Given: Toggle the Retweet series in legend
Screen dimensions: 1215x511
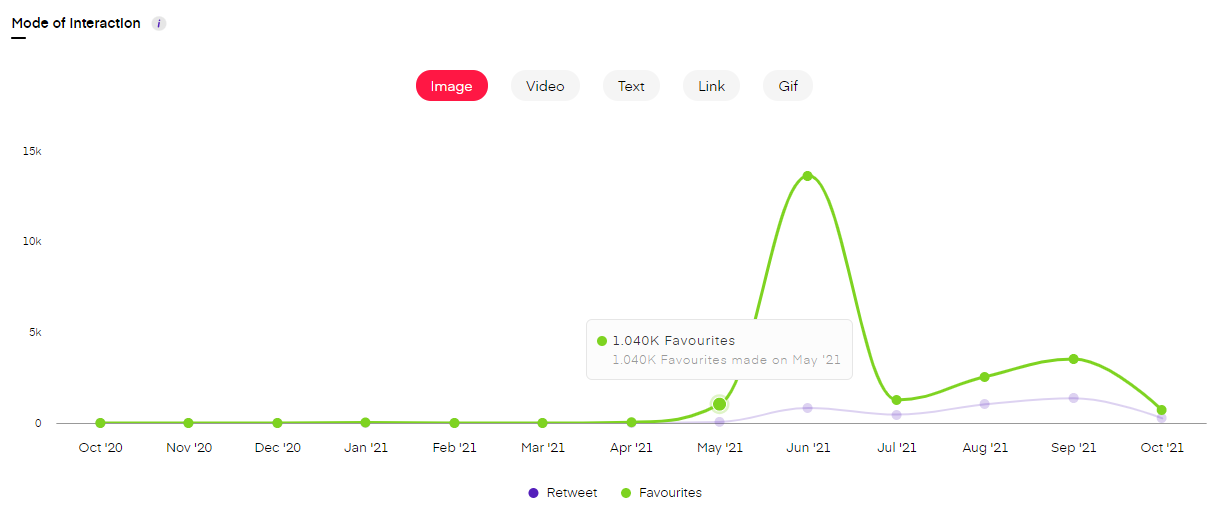Looking at the screenshot, I should (x=562, y=493).
